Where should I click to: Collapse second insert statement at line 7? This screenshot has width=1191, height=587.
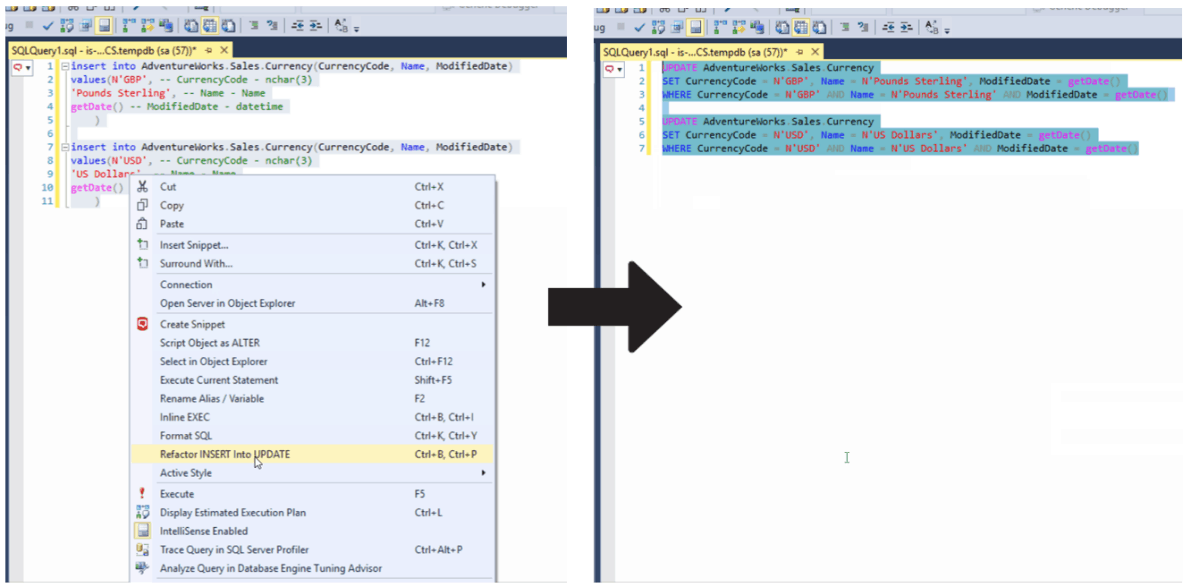tap(65, 147)
